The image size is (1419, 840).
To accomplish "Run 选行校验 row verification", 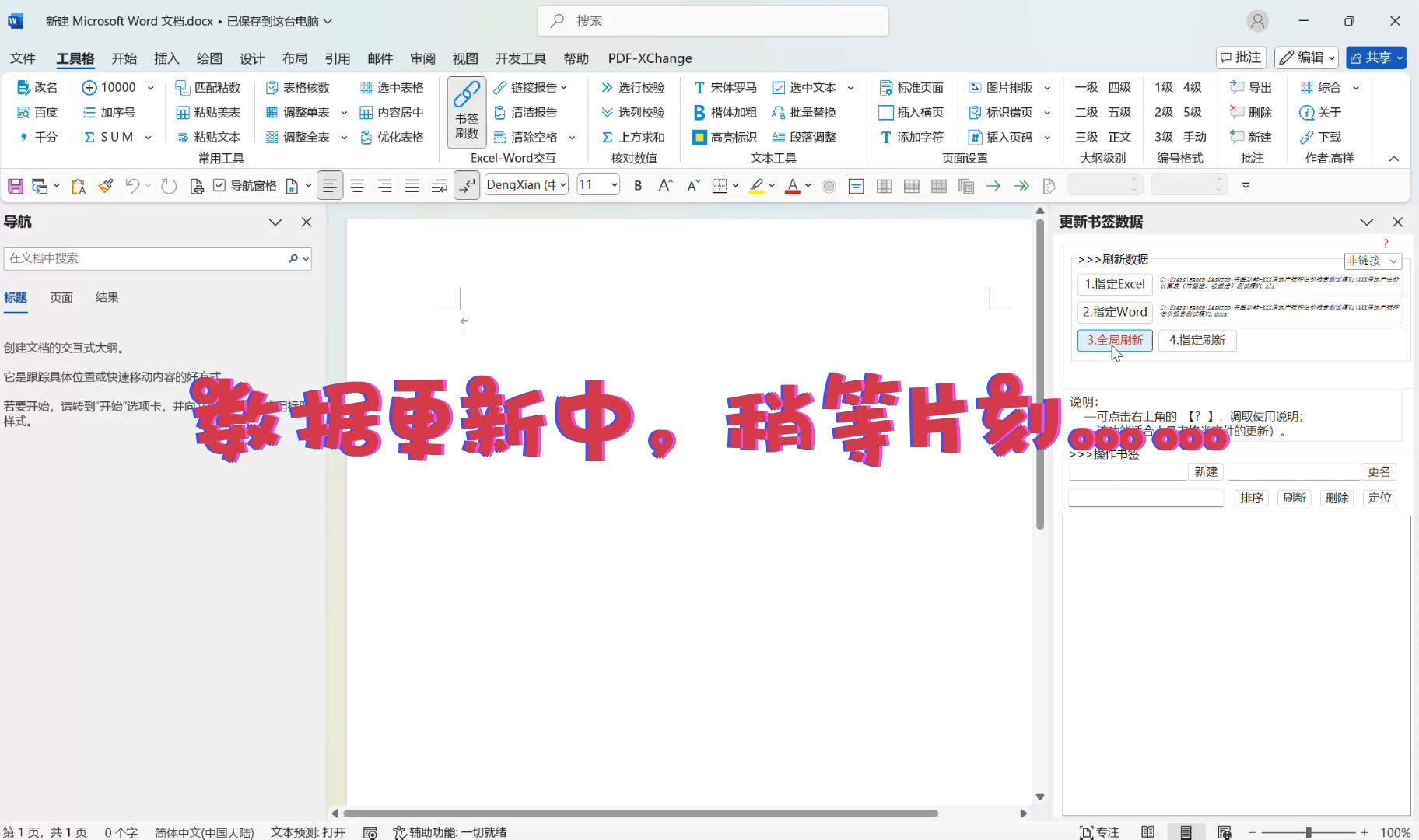I will 633,87.
